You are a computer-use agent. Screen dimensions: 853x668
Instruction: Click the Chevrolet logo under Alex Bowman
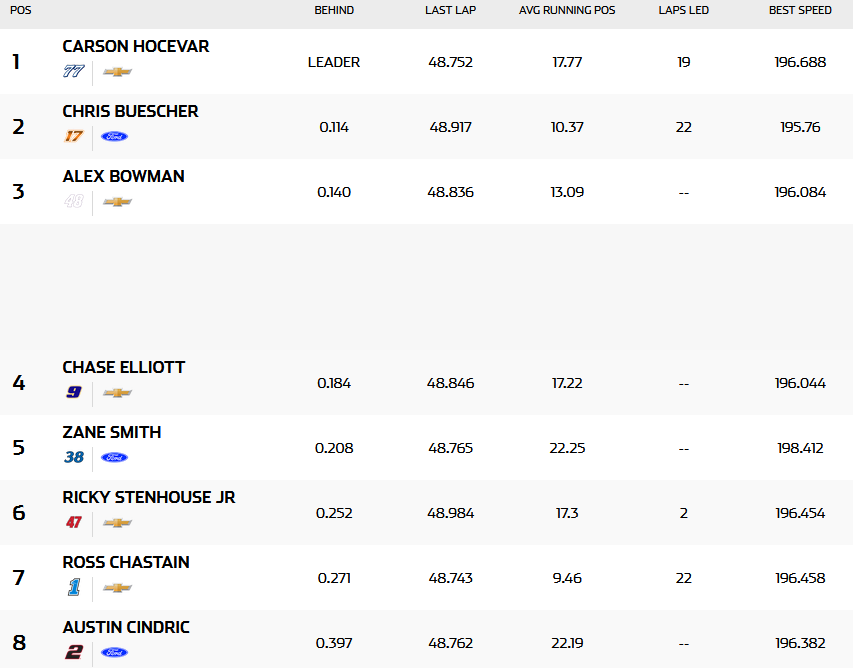tap(117, 202)
